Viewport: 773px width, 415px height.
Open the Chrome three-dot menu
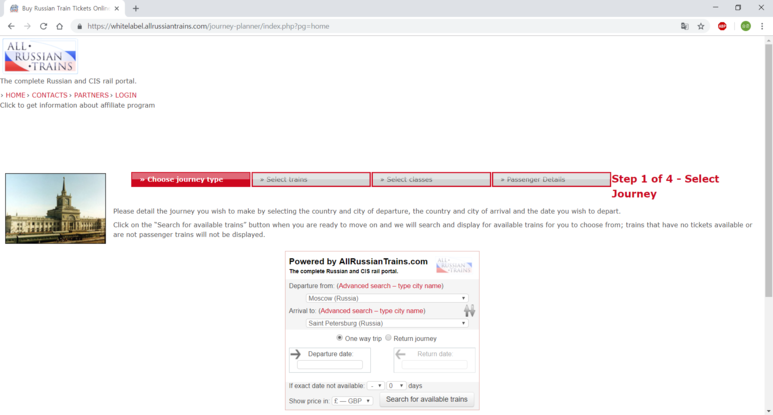762,26
